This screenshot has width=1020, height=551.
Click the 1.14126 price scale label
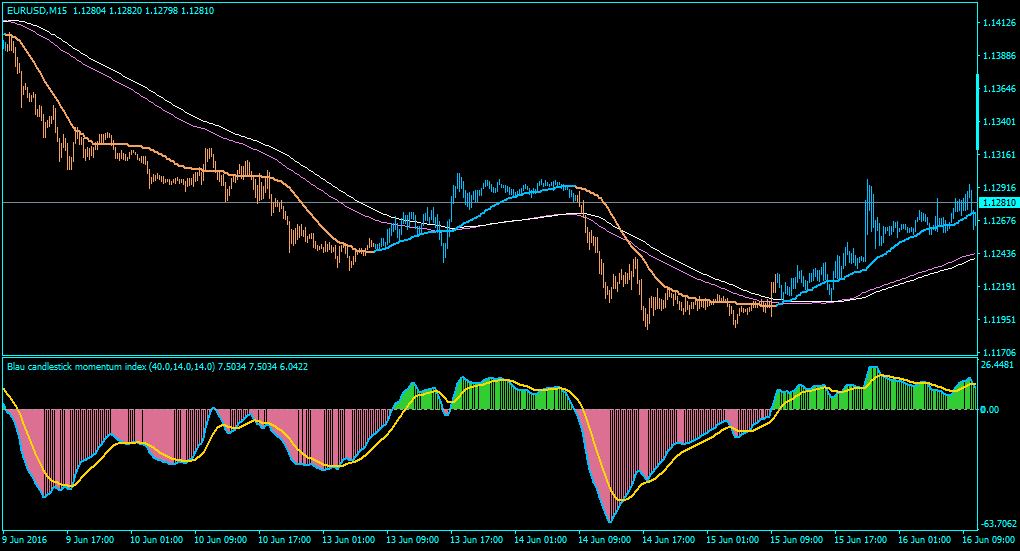(x=999, y=23)
